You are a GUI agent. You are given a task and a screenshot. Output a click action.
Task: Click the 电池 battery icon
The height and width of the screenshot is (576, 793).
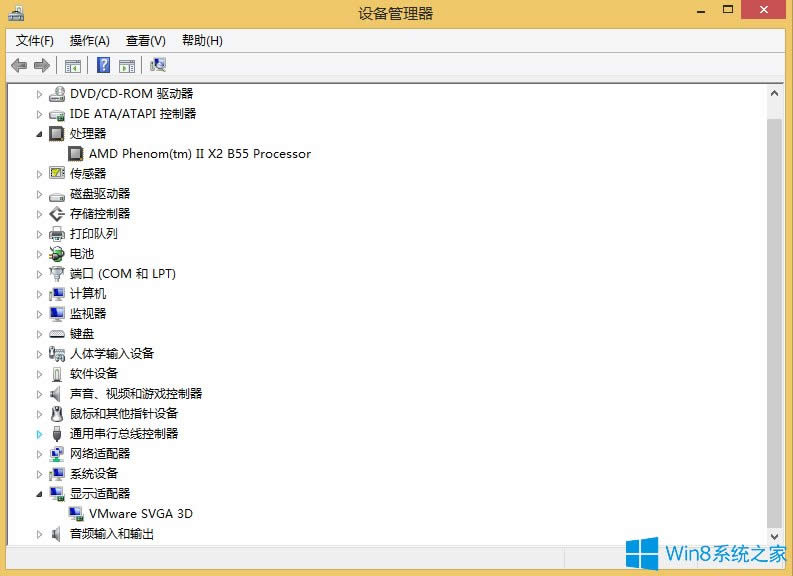(57, 254)
